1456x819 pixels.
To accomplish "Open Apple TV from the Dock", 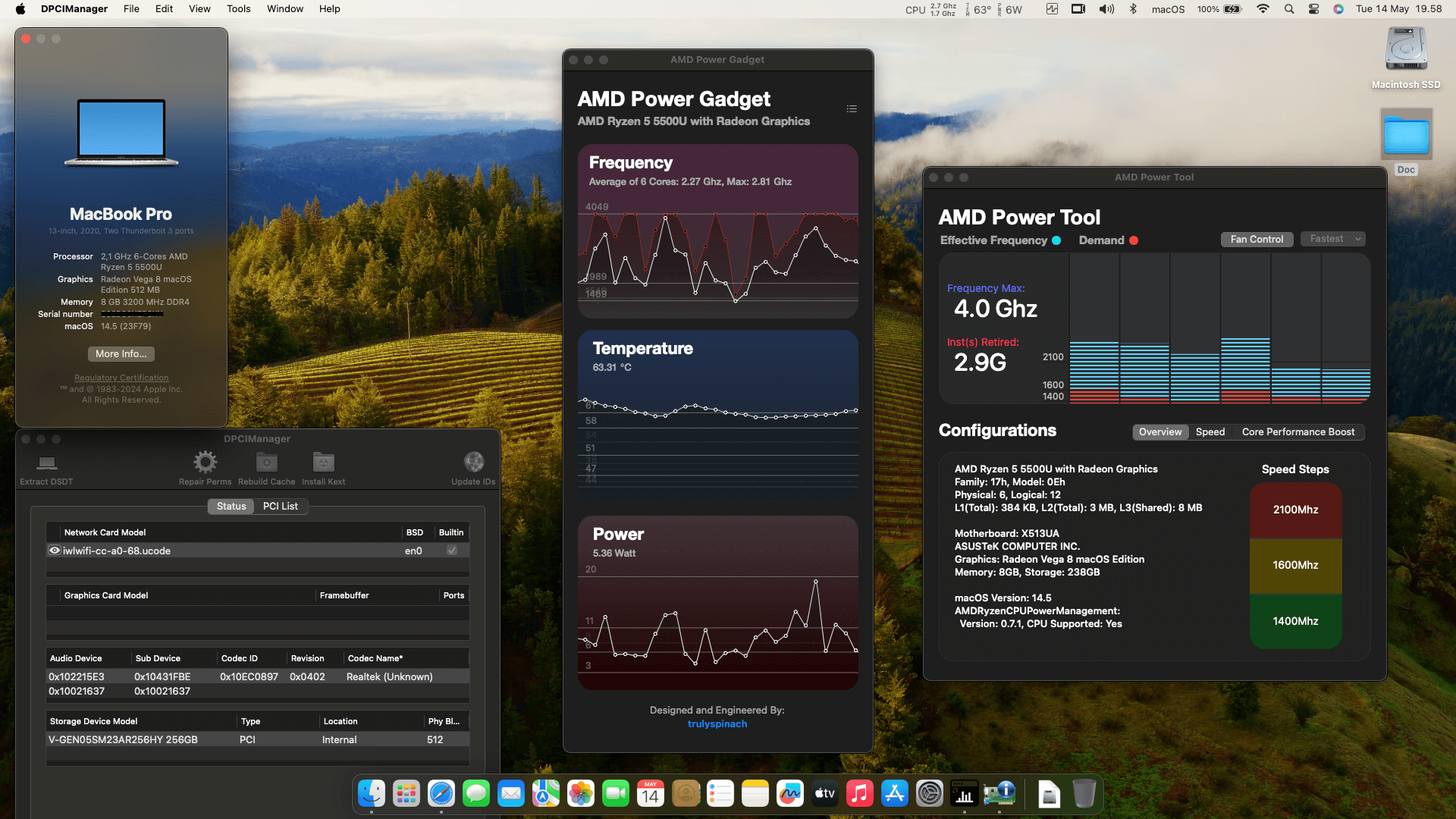I will (825, 794).
